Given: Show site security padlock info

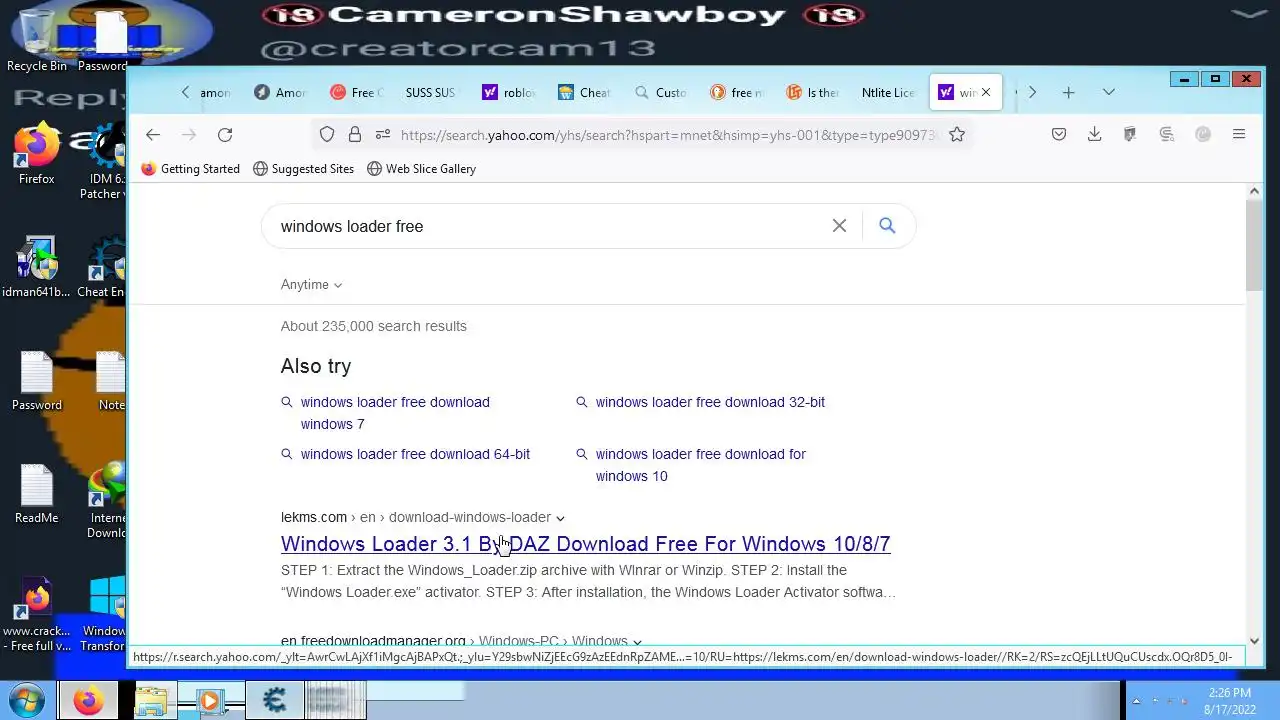Looking at the screenshot, I should pyautogui.click(x=354, y=135).
